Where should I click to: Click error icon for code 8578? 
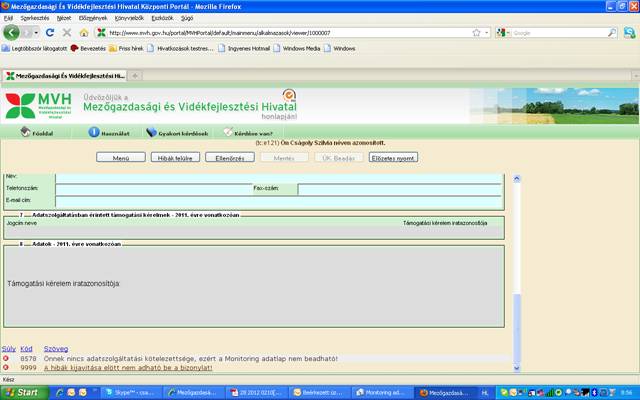click(6, 358)
